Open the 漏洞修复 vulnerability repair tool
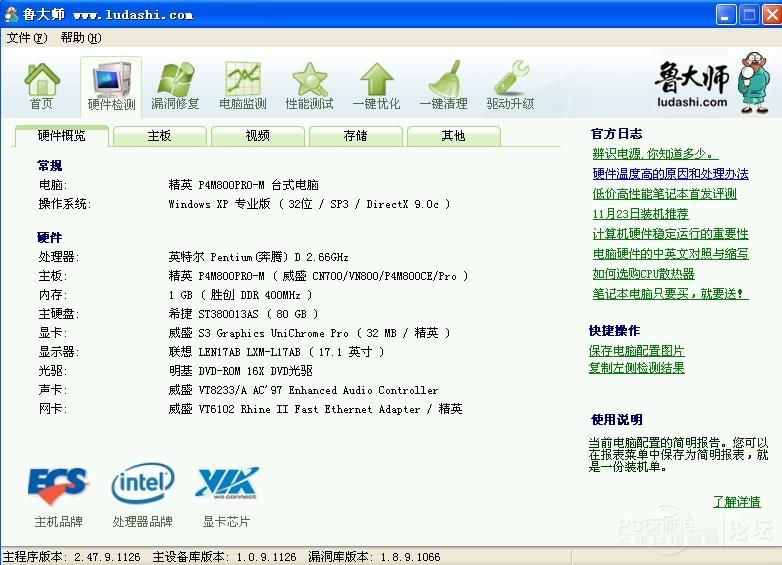Viewport: 782px width, 565px height. [175, 85]
